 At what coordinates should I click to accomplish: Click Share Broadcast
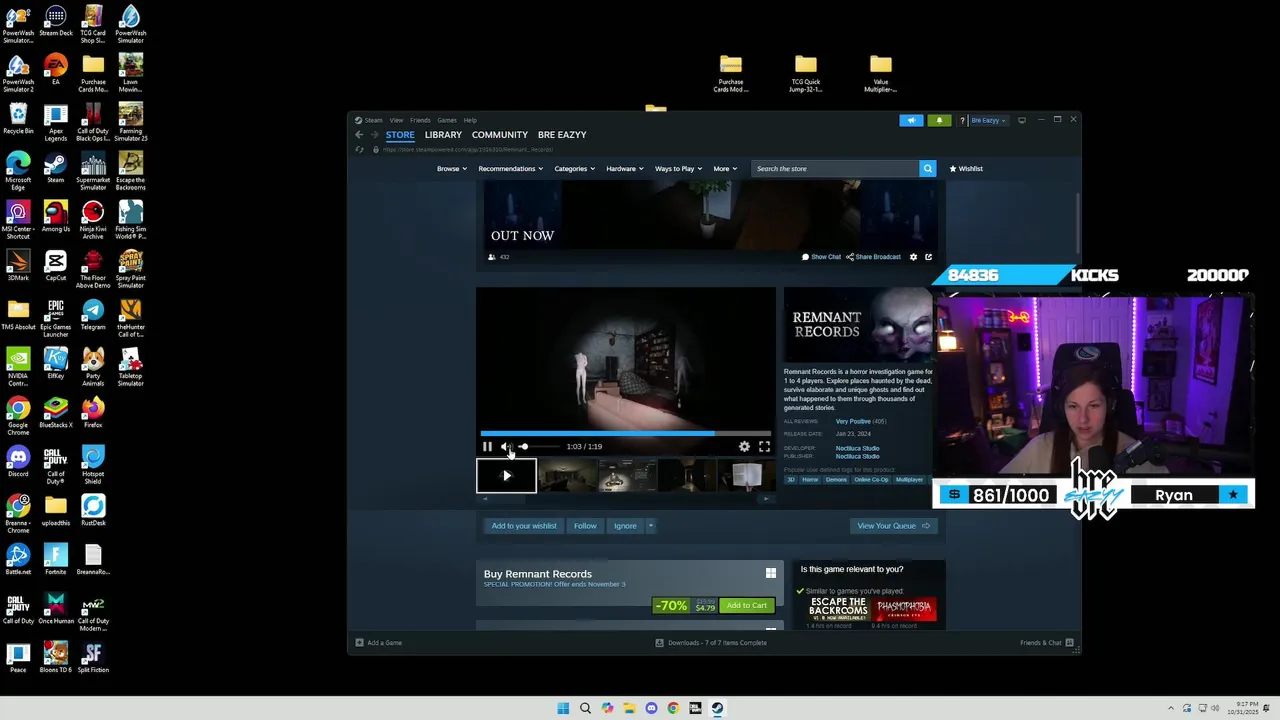[873, 257]
